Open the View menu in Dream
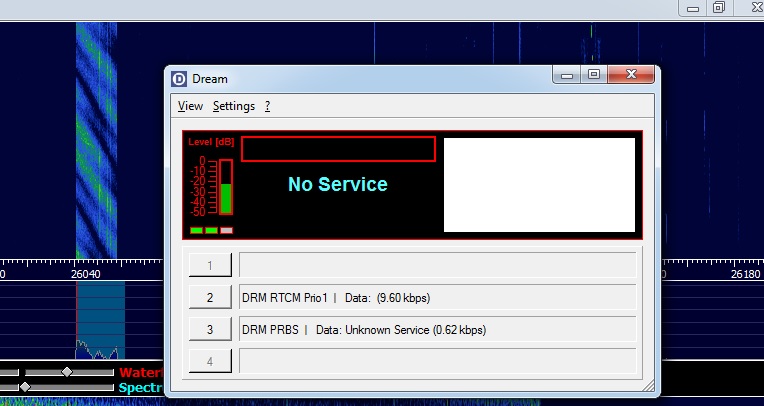Image resolution: width=764 pixels, height=406 pixels. point(190,106)
